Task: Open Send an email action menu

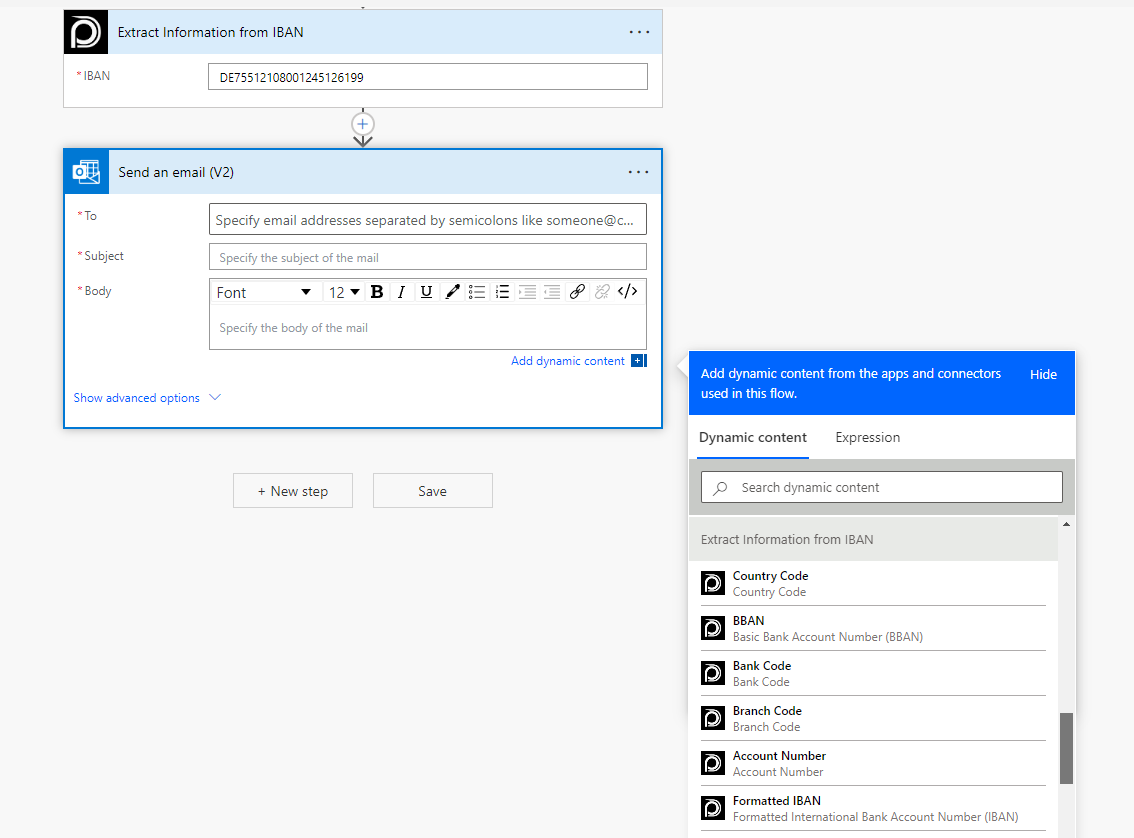Action: pos(639,172)
